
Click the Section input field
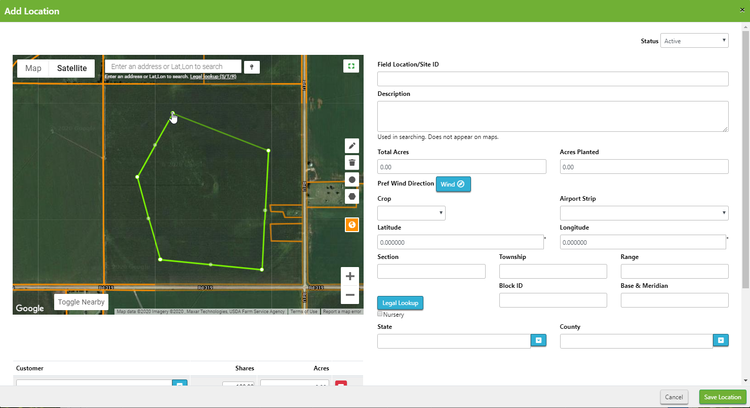tap(431, 271)
